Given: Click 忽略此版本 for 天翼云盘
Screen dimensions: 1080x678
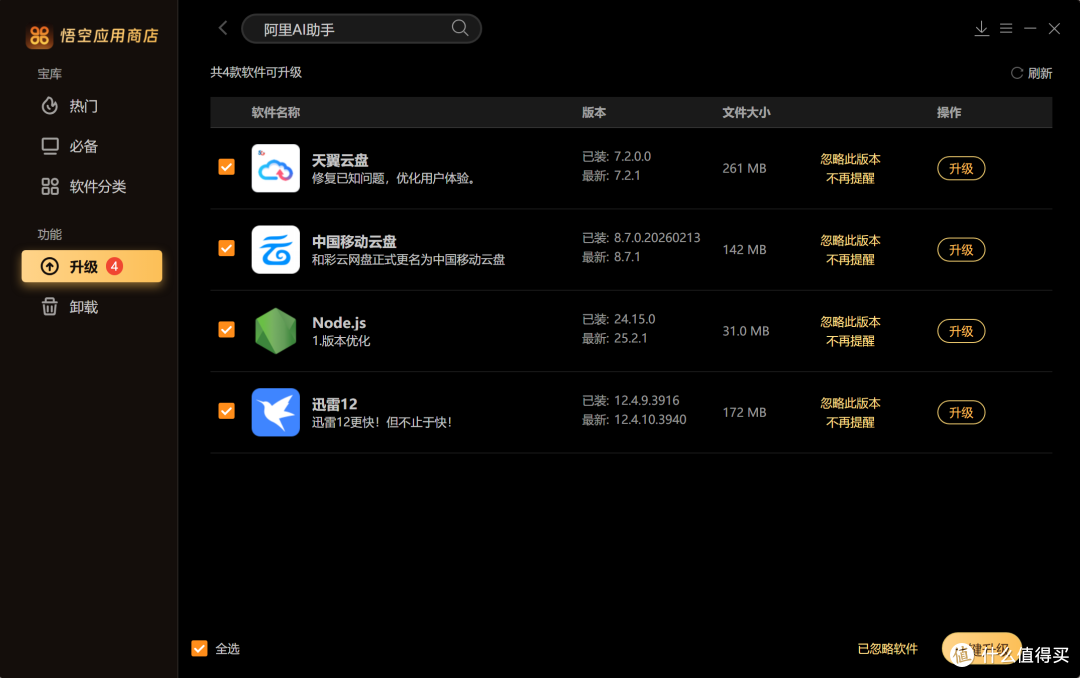Looking at the screenshot, I should tap(850, 159).
